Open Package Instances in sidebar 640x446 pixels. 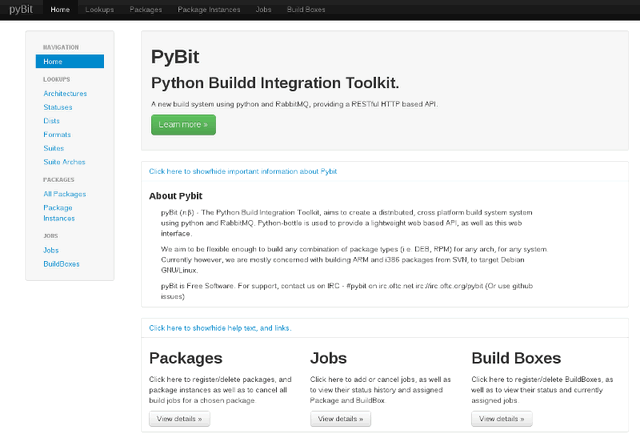[x=59, y=213]
